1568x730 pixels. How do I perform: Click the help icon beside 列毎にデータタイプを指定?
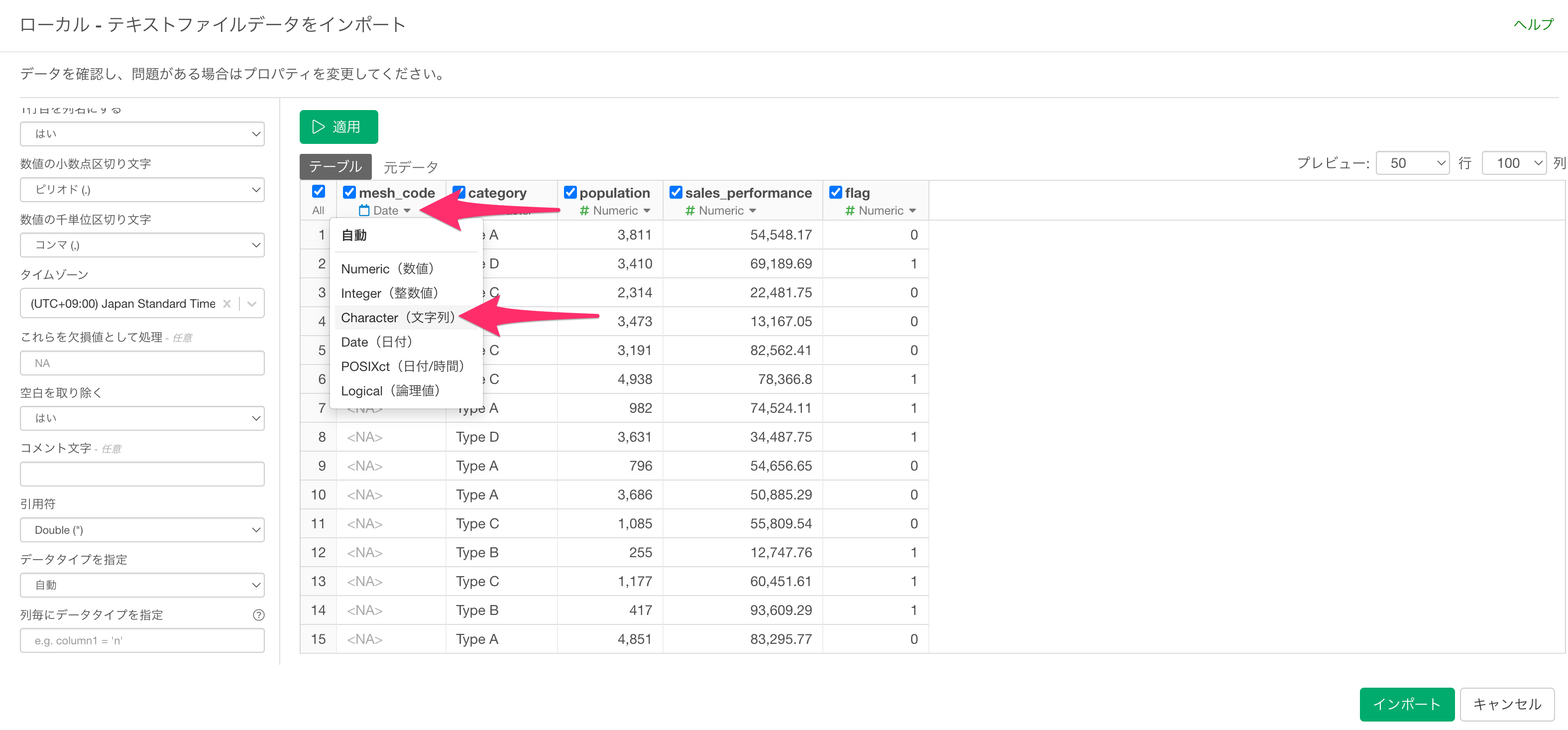click(258, 615)
